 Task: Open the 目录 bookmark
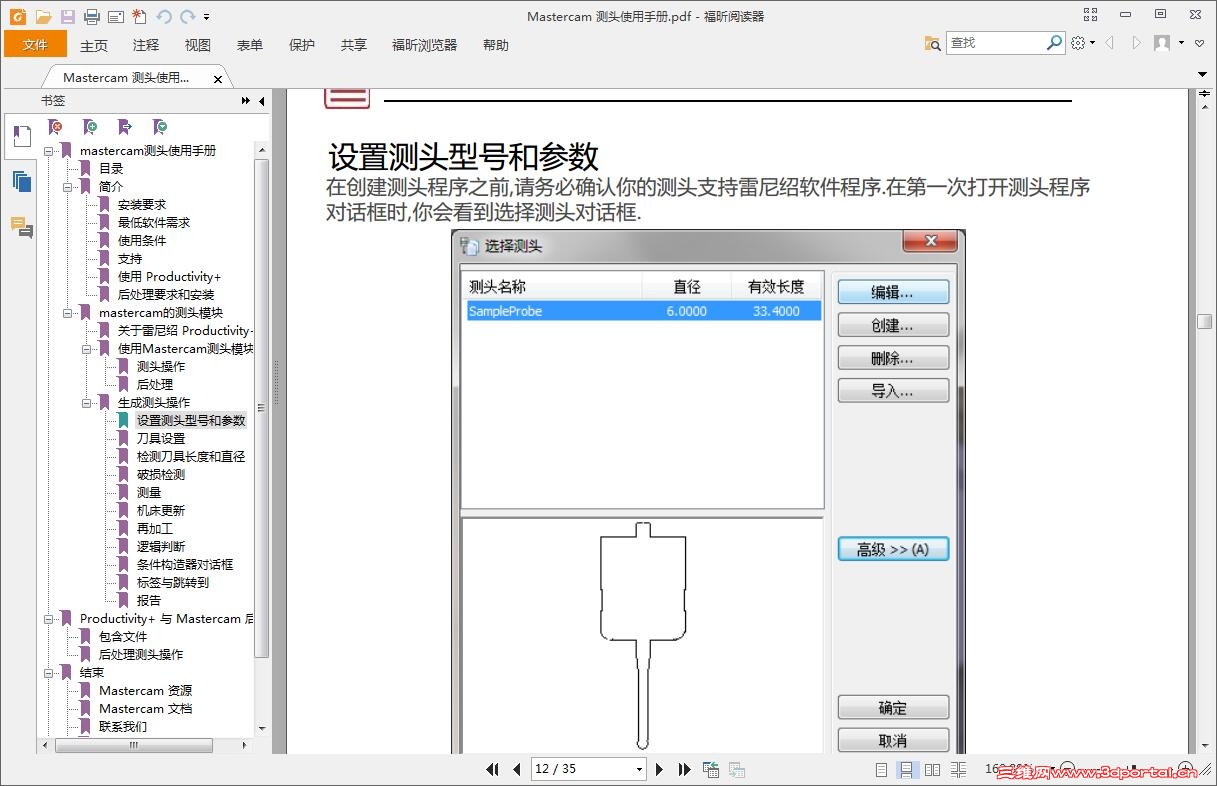(111, 169)
